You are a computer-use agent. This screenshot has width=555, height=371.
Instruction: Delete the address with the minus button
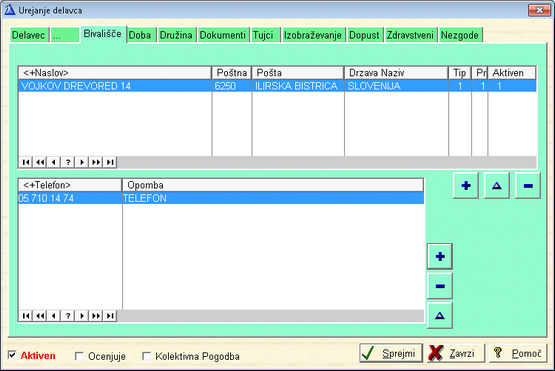click(x=528, y=186)
